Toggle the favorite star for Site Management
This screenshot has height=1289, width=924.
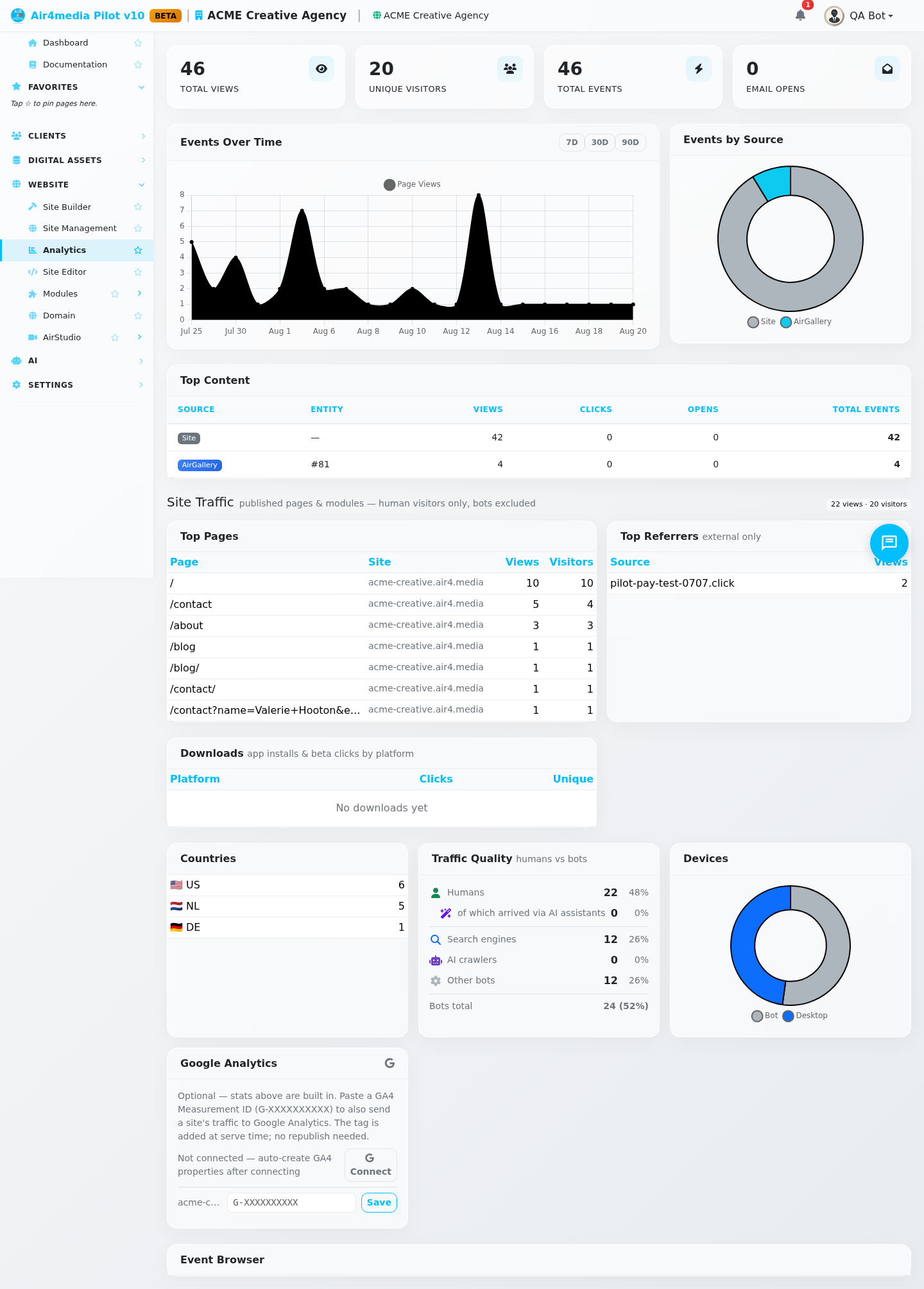click(x=138, y=229)
